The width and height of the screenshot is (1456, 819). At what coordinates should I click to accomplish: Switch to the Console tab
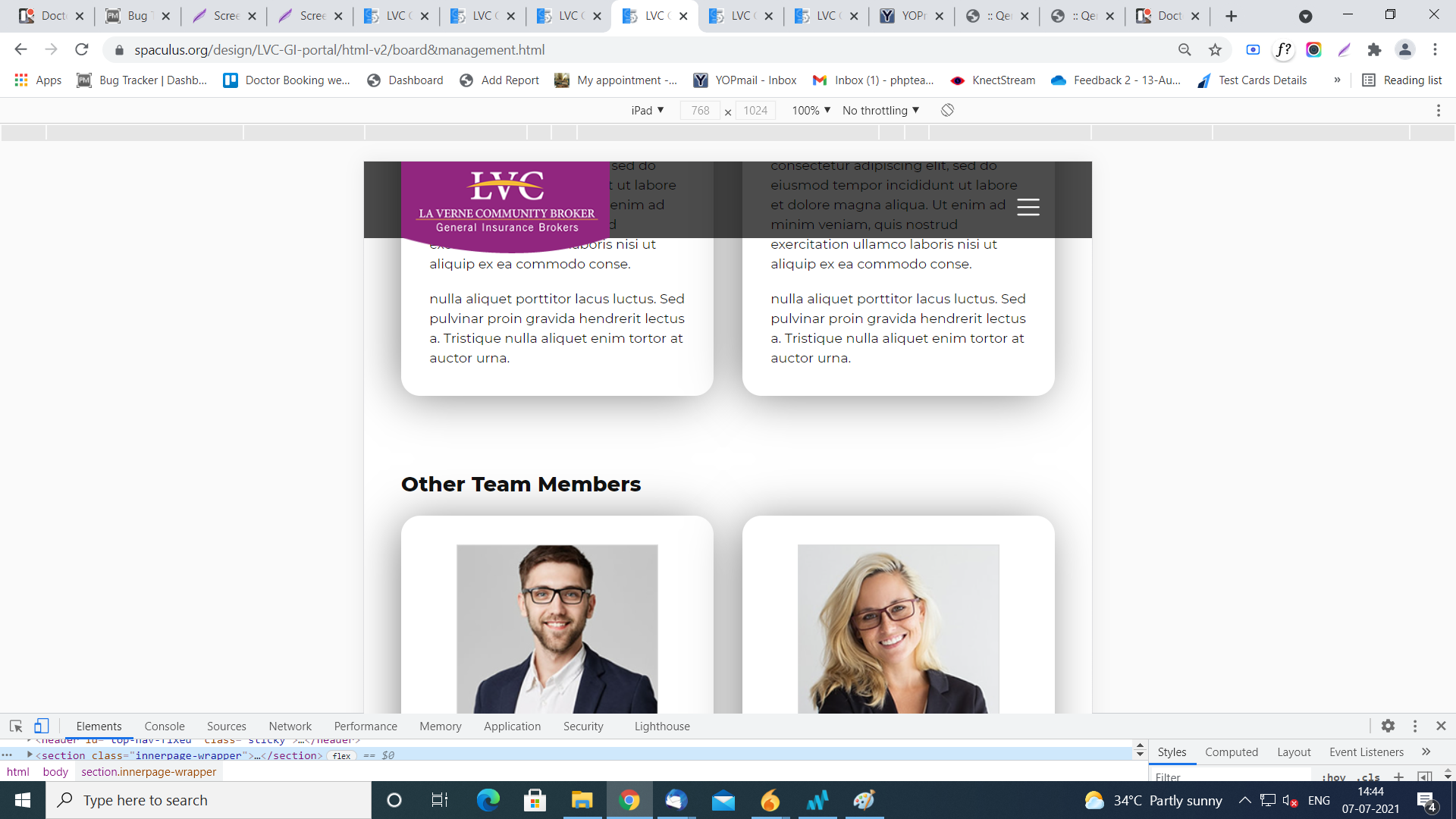point(165,726)
